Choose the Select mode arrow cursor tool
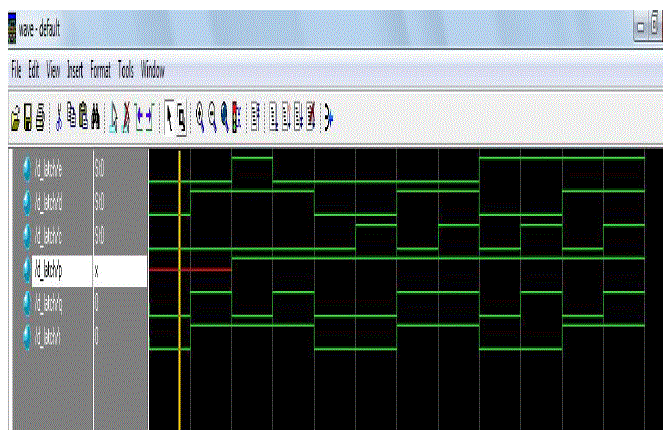 pyautogui.click(x=168, y=118)
